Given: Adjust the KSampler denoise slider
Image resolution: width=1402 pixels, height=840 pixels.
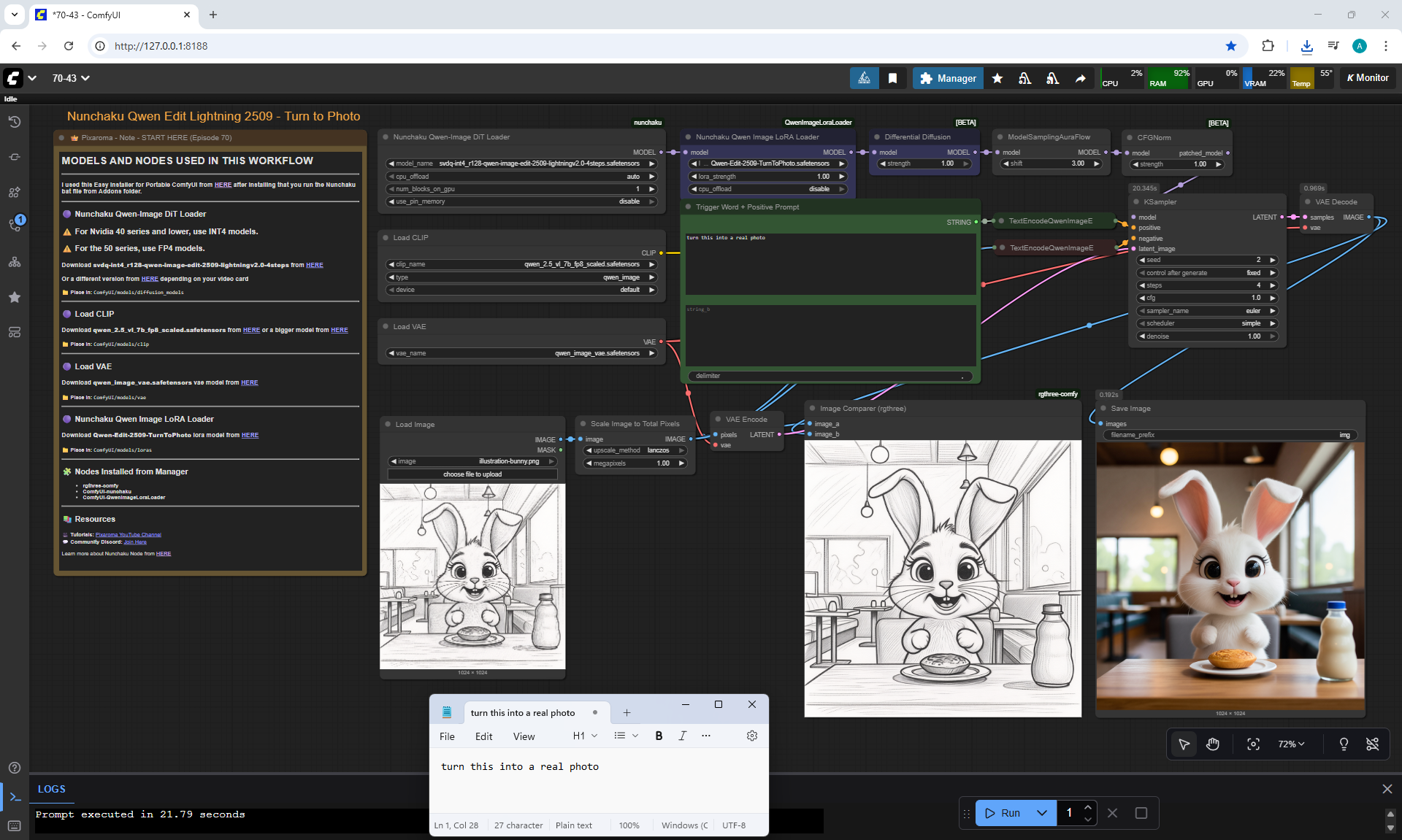Looking at the screenshot, I should click(x=1207, y=336).
